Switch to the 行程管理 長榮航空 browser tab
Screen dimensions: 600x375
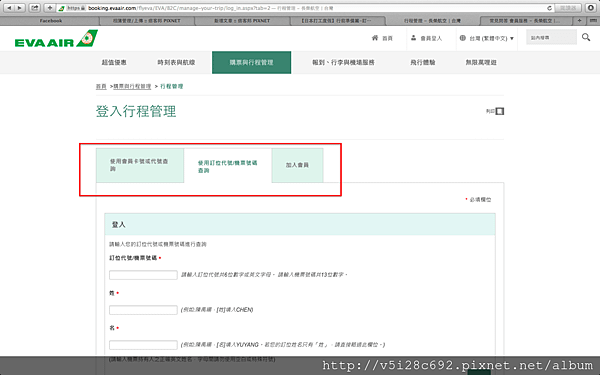click(432, 21)
